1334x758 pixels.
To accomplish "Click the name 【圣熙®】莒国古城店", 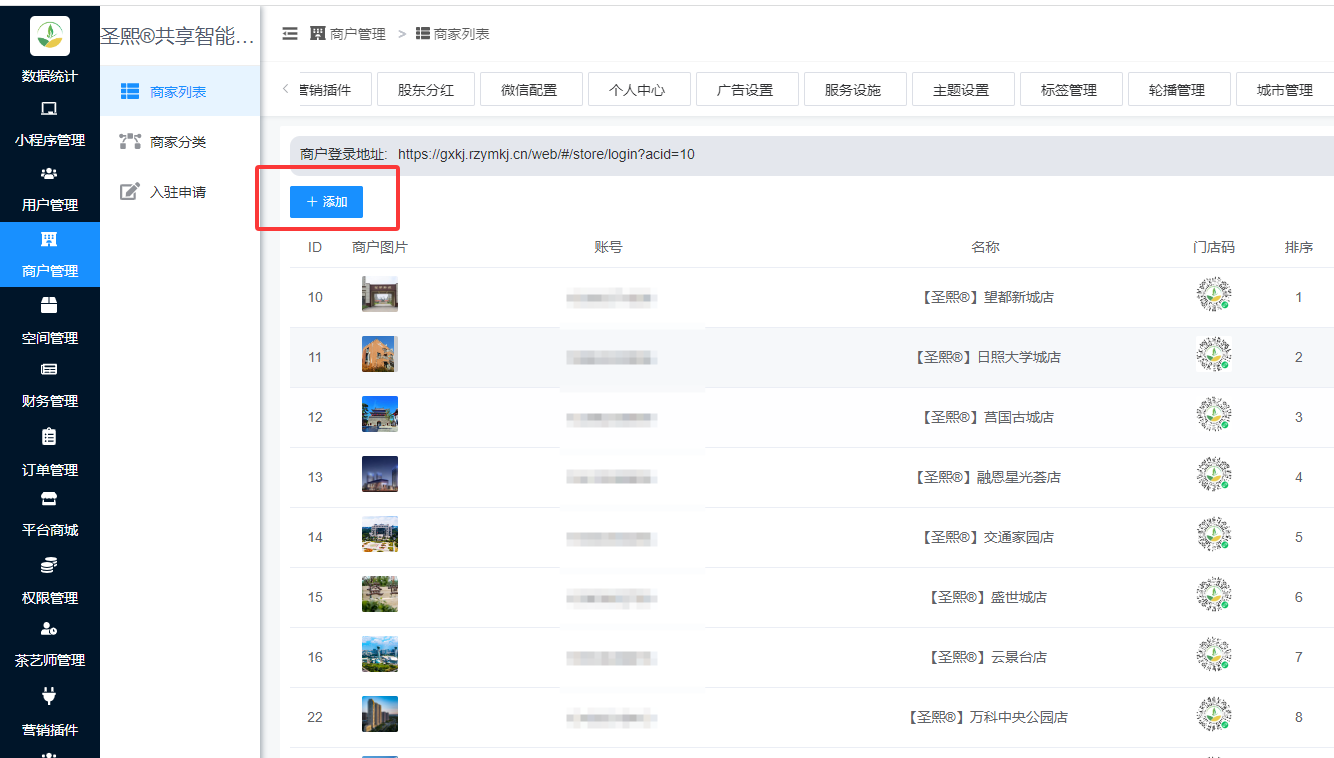I will click(x=986, y=417).
